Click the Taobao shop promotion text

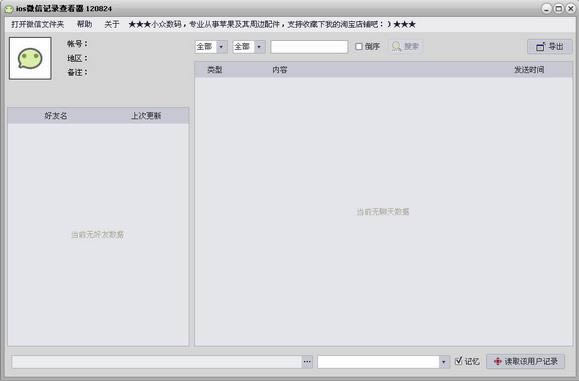(x=272, y=24)
